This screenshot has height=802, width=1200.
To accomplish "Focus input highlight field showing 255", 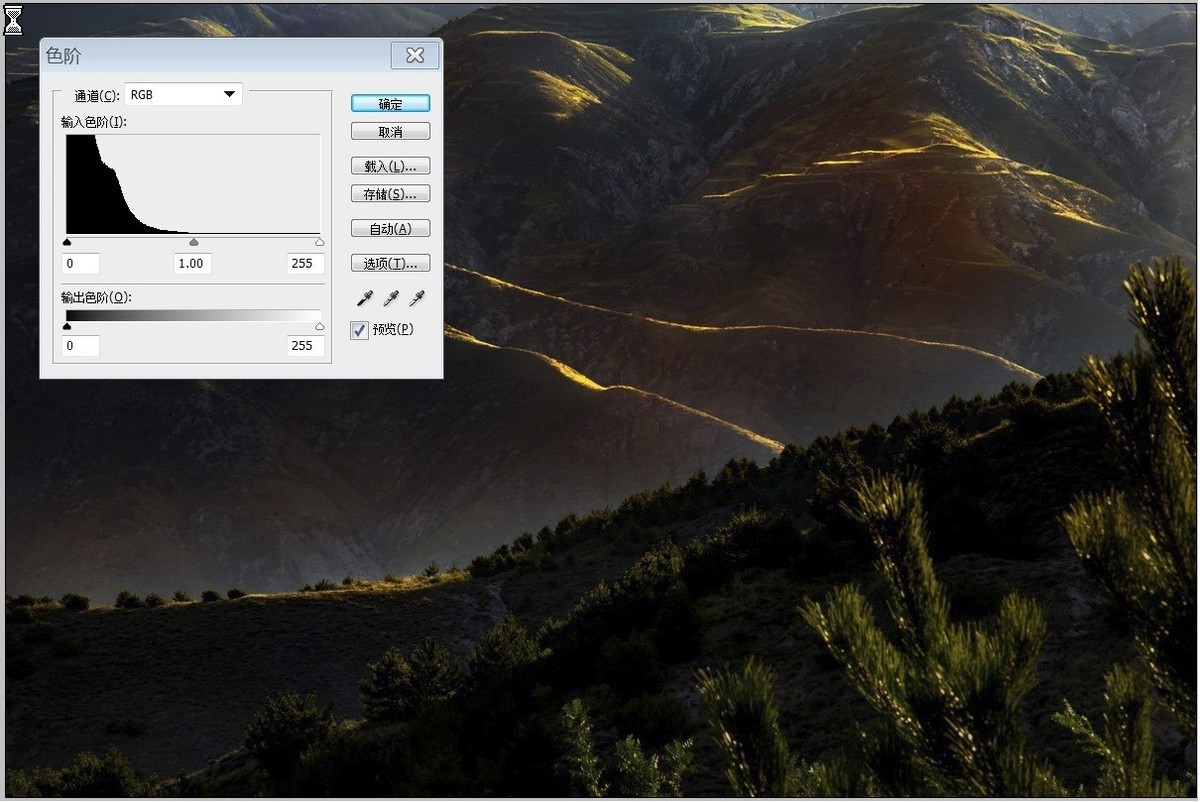I will coord(305,264).
